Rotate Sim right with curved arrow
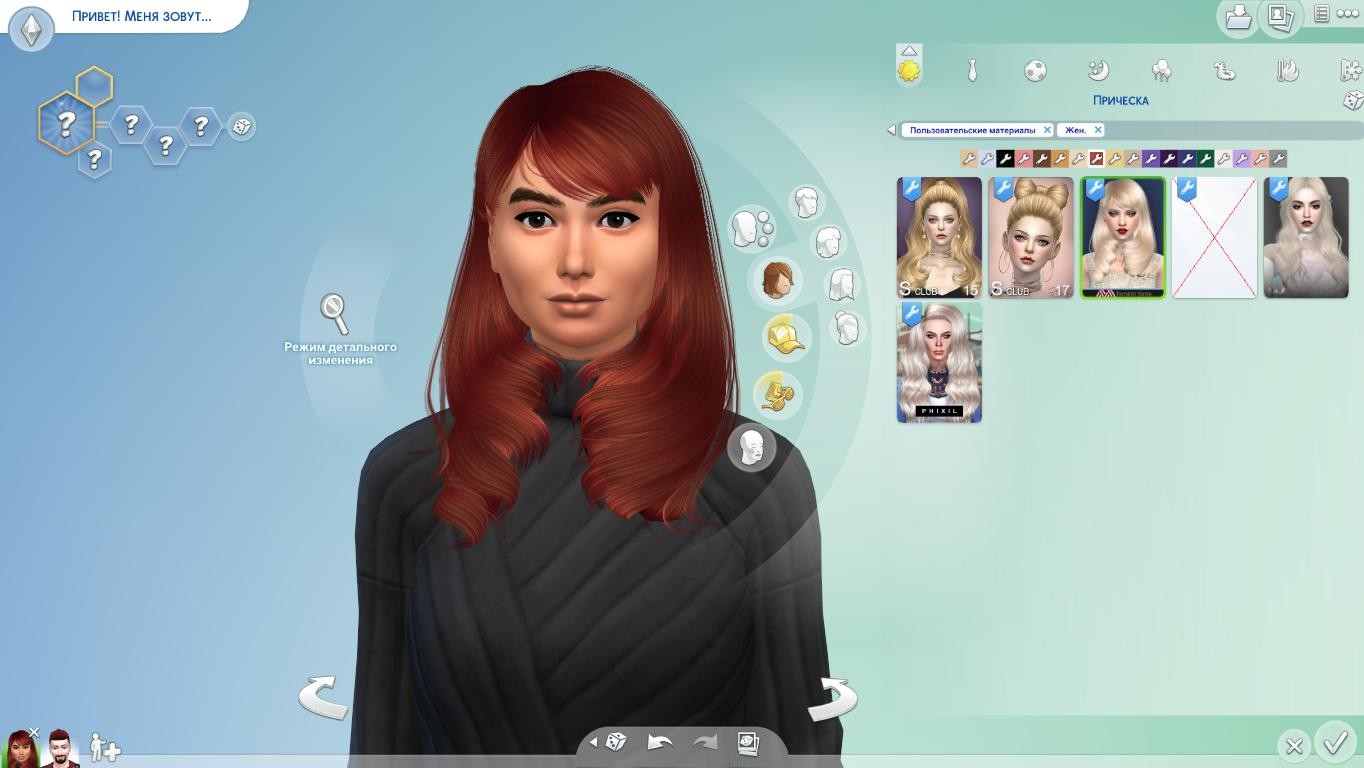The width and height of the screenshot is (1364, 768). (x=832, y=699)
